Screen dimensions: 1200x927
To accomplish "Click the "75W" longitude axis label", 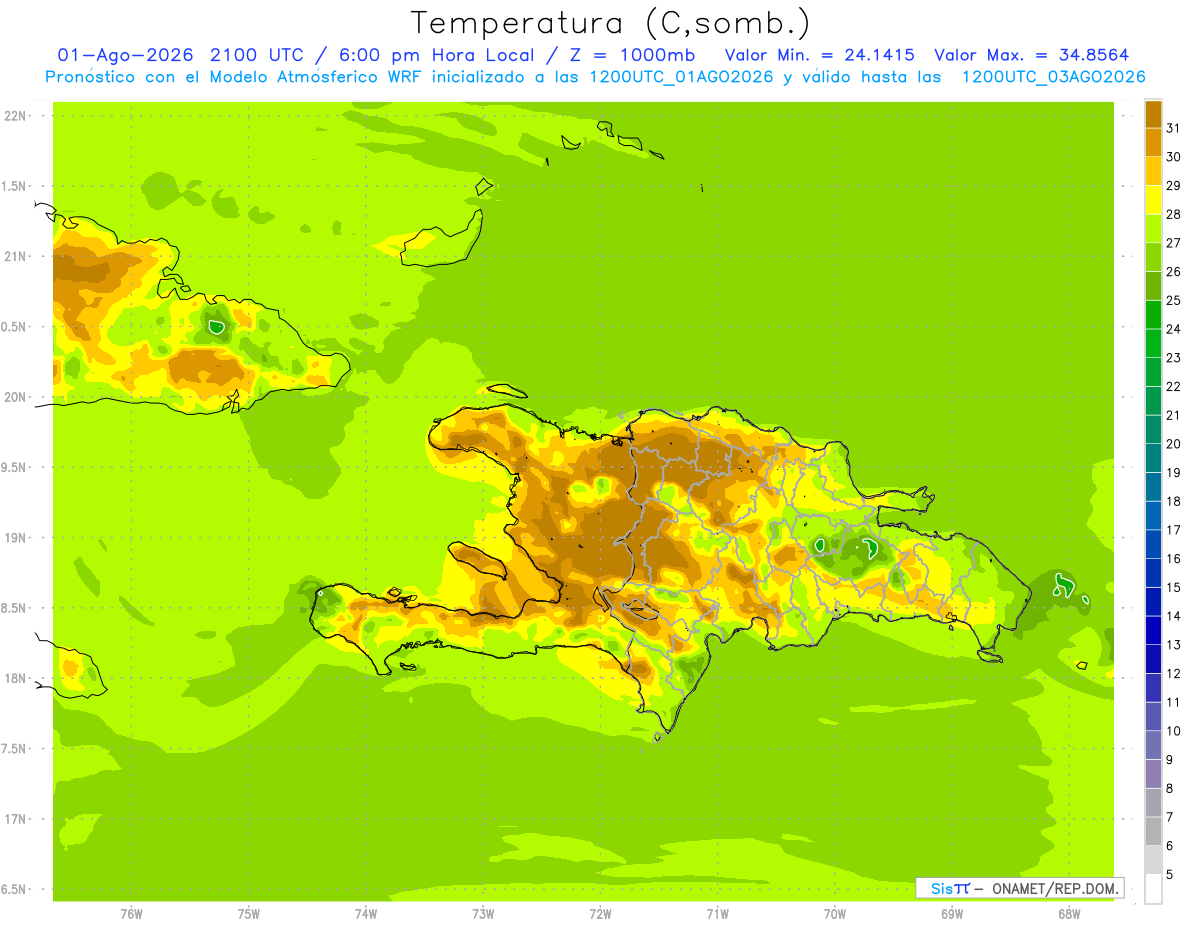I will [x=248, y=914].
